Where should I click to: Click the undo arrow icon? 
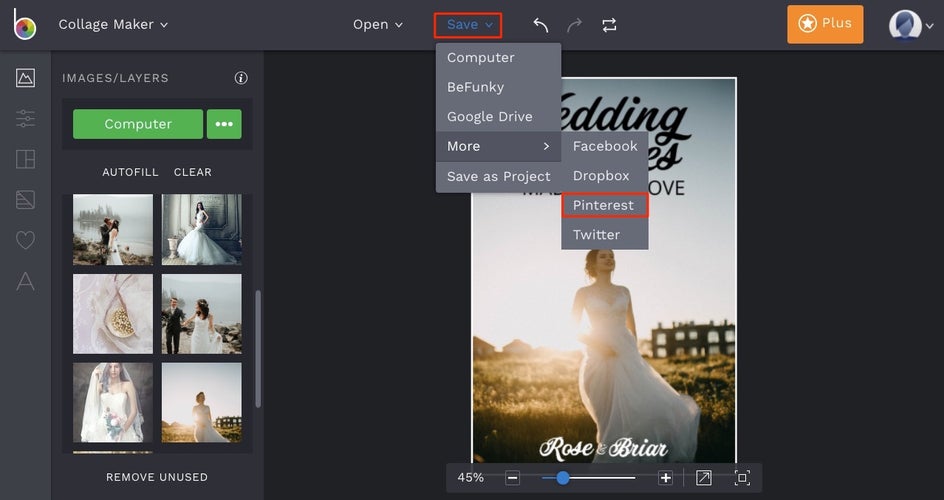[x=541, y=25]
